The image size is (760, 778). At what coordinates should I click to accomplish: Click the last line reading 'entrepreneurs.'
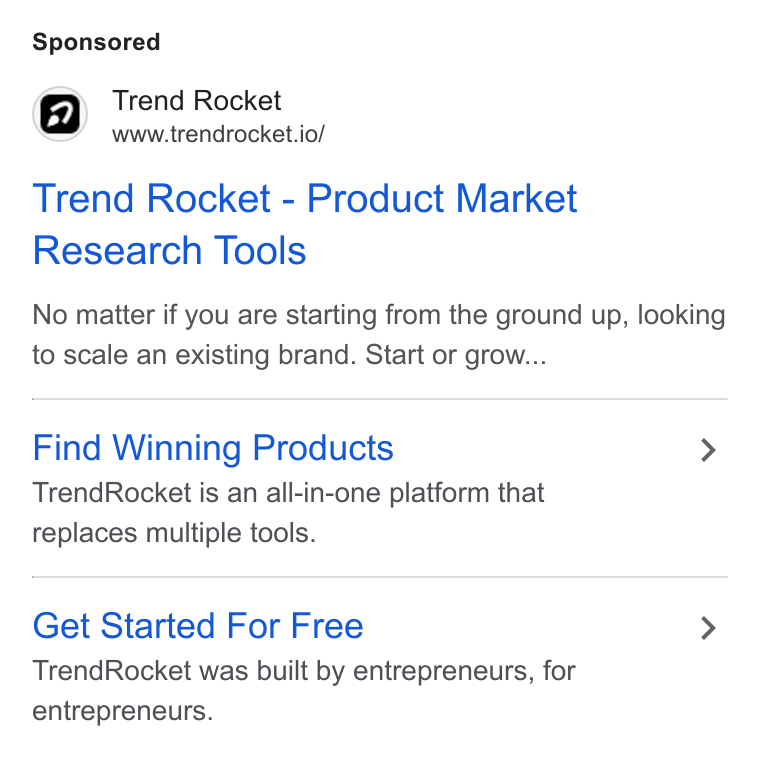[x=123, y=711]
